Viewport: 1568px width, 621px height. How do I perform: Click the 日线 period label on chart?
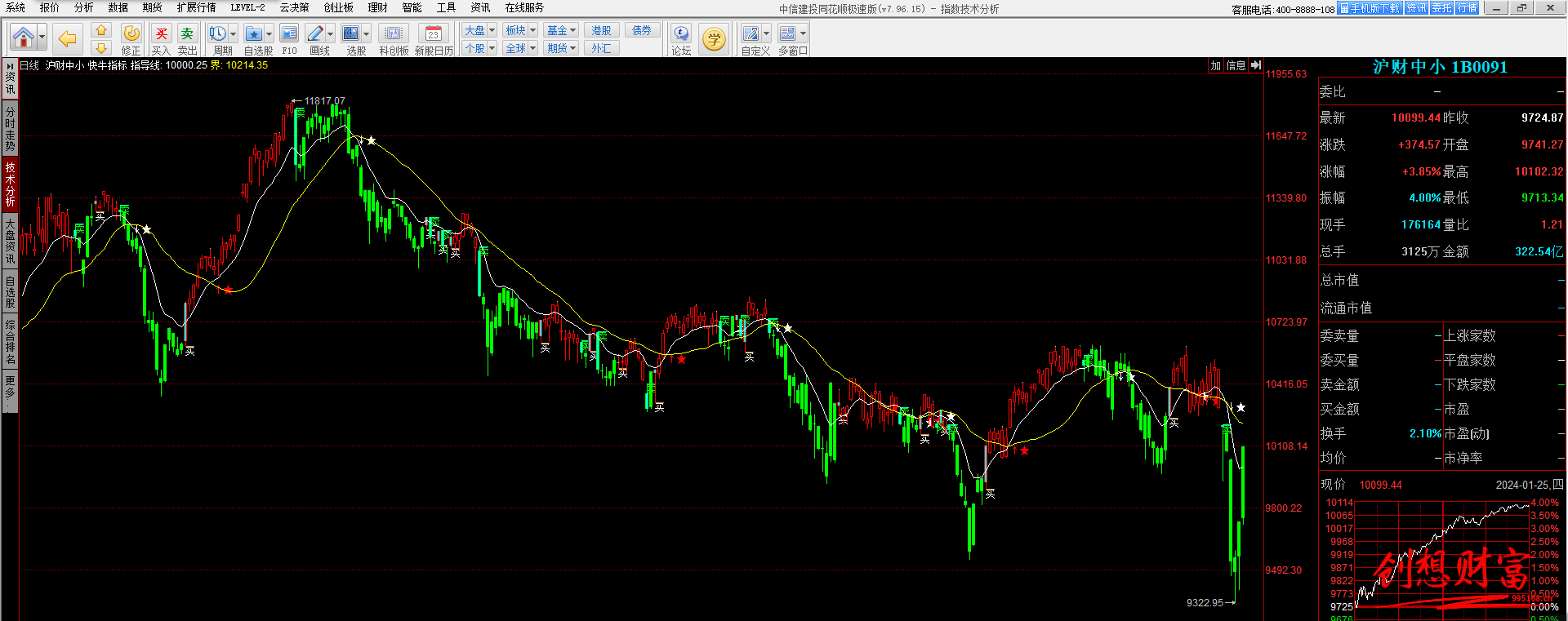(x=29, y=65)
